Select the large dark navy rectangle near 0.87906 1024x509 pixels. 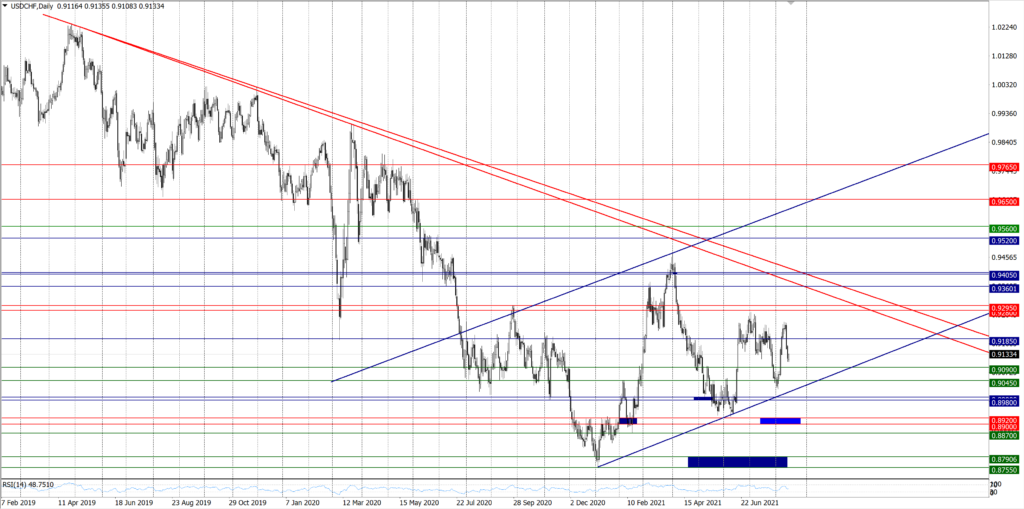(738, 461)
